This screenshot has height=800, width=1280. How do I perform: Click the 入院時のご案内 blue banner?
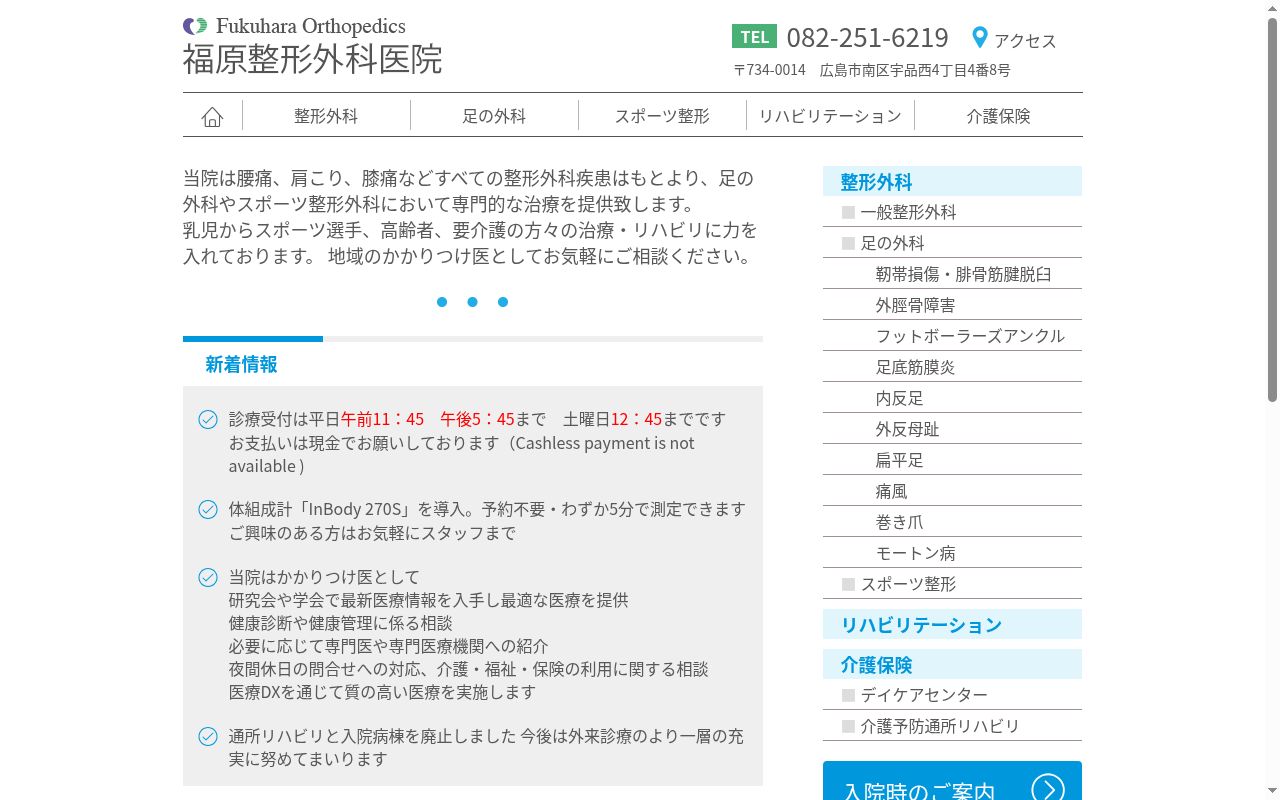[x=952, y=781]
